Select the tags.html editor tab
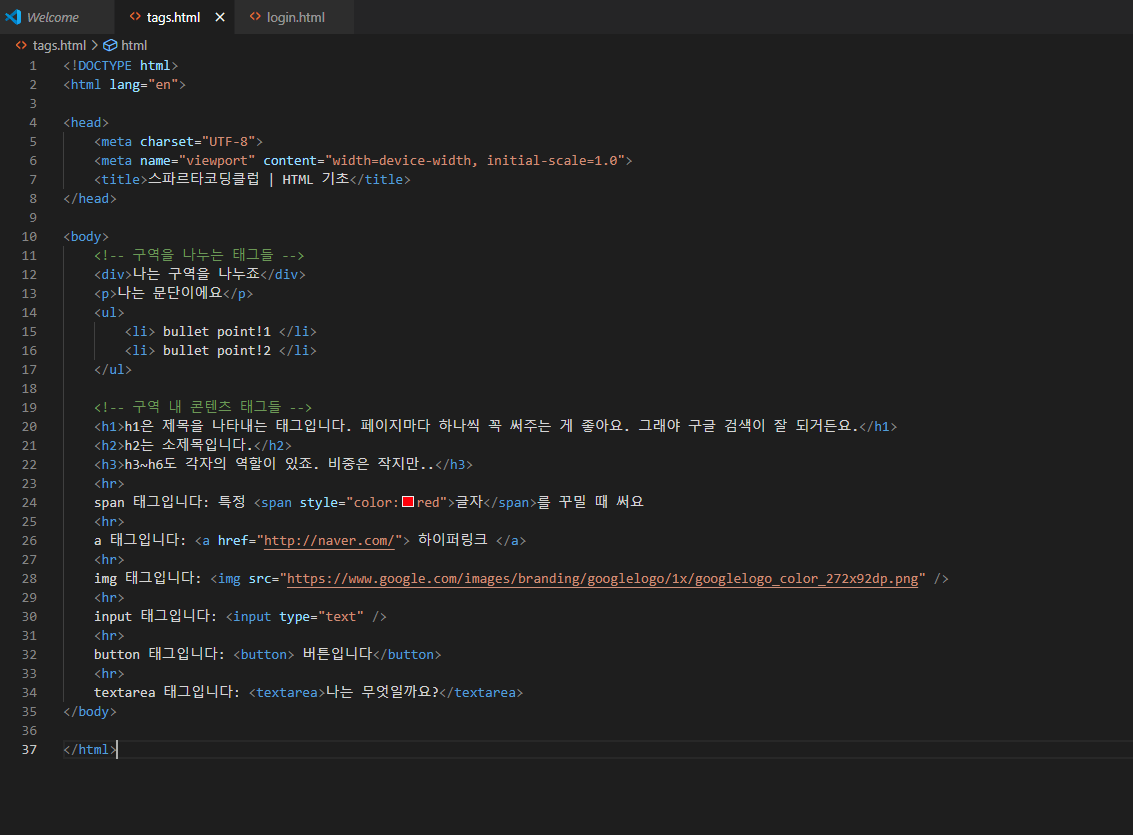 173,17
